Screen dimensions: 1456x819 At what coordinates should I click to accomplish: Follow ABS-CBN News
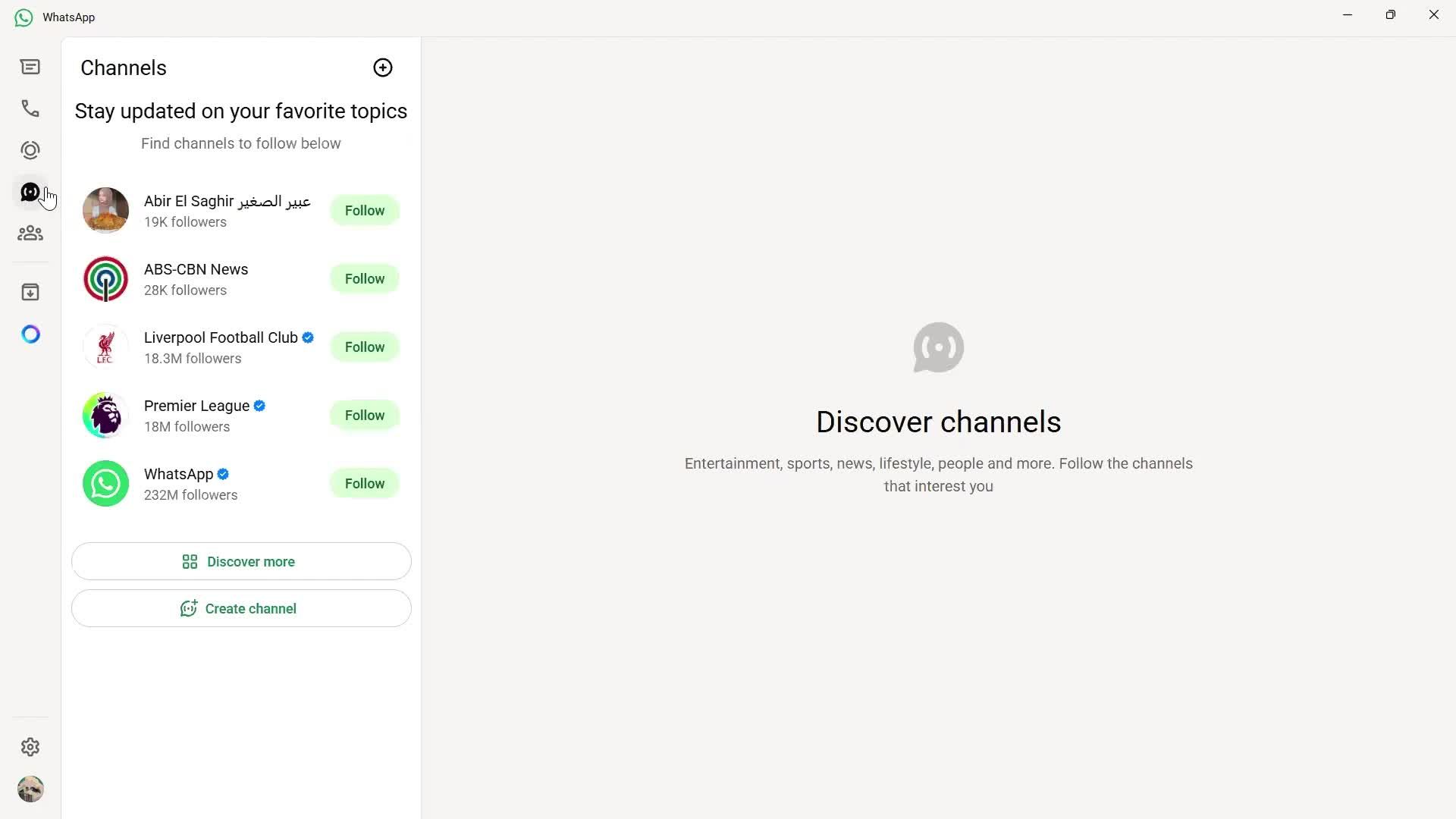point(364,278)
